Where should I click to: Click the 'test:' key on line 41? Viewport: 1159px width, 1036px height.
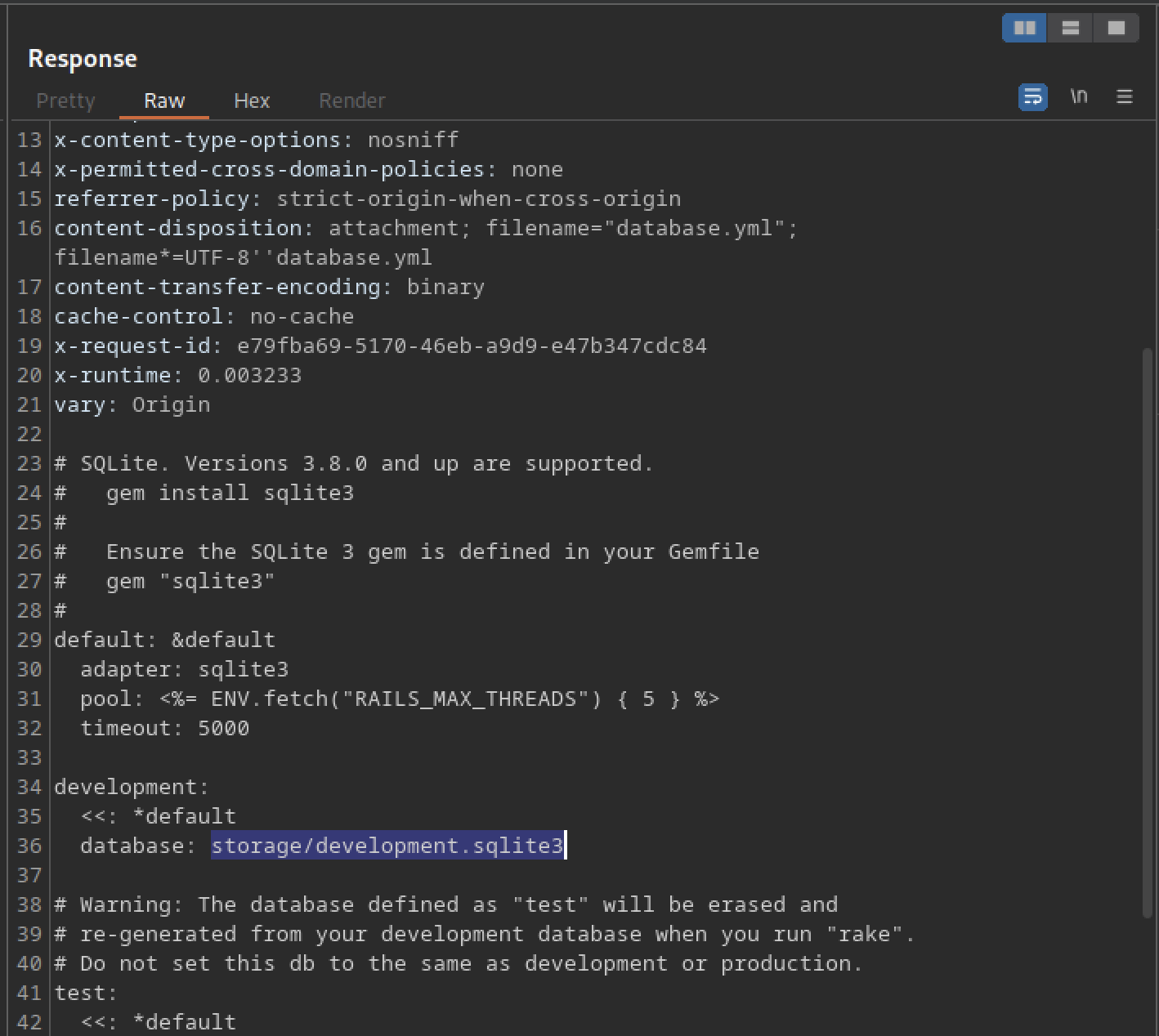click(x=86, y=993)
